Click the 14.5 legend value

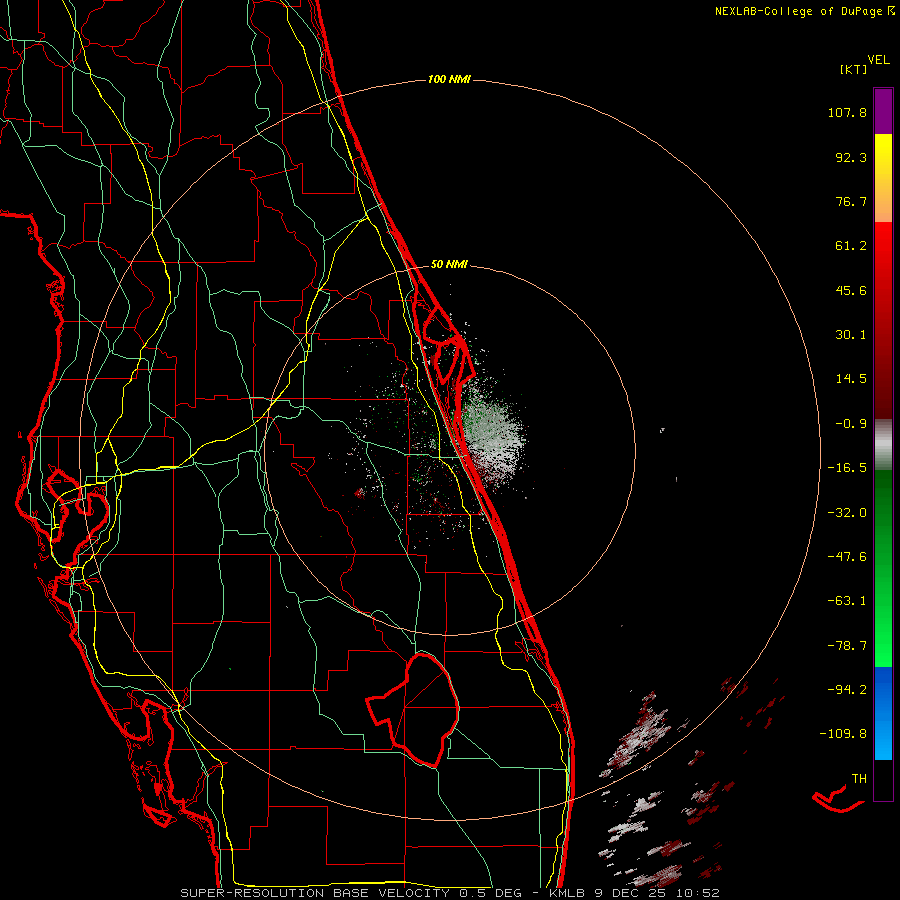[x=851, y=379]
